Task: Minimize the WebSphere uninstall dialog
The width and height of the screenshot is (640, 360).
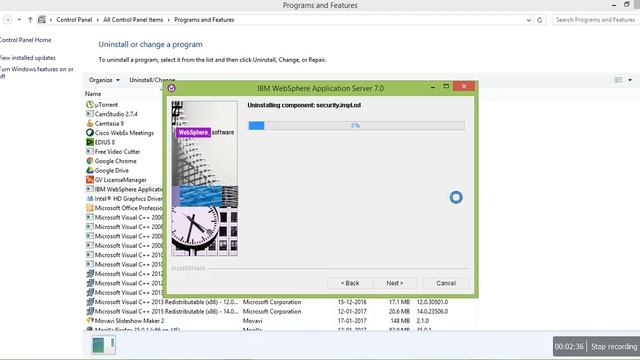Action: tap(433, 87)
